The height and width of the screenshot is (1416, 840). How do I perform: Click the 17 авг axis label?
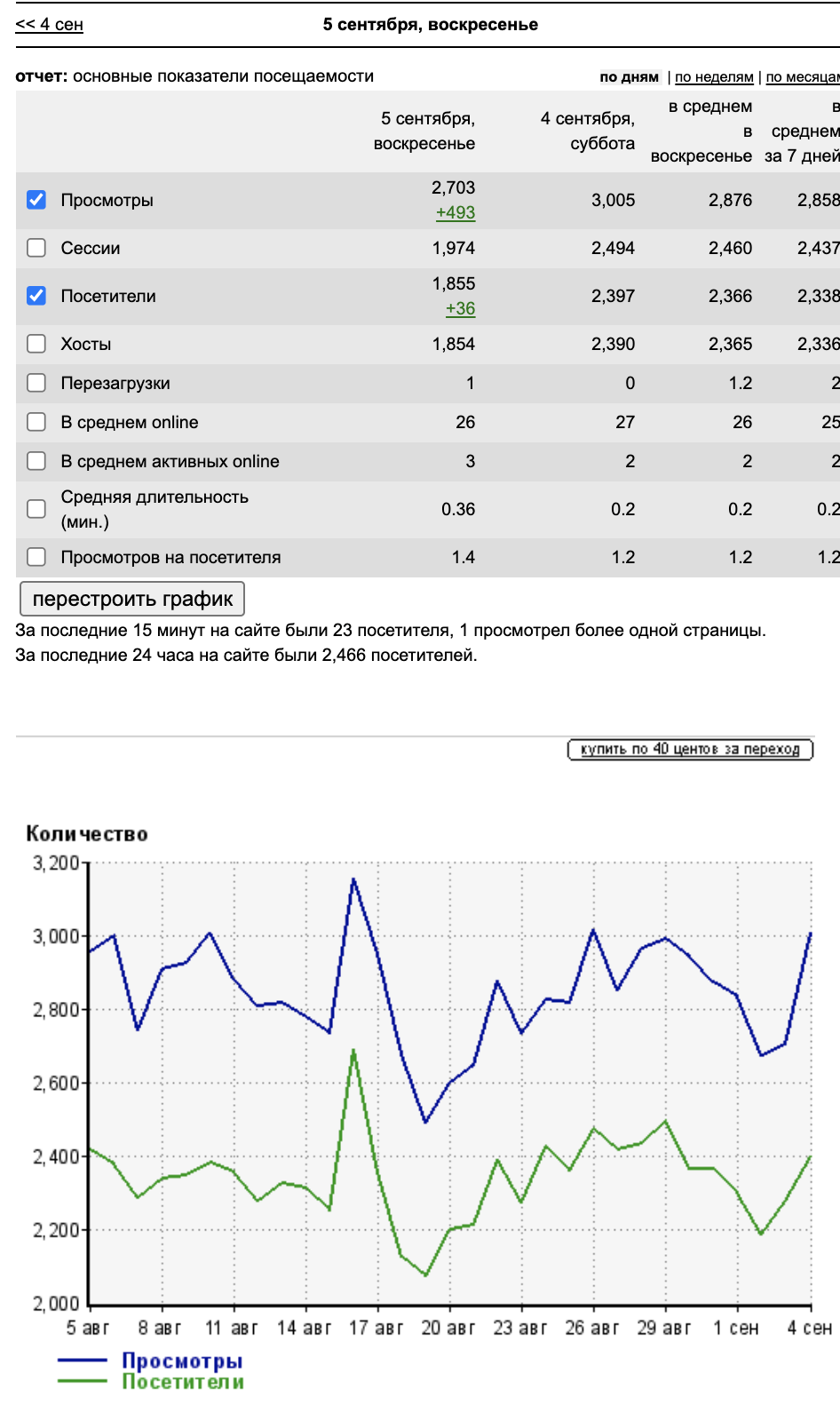(376, 1328)
